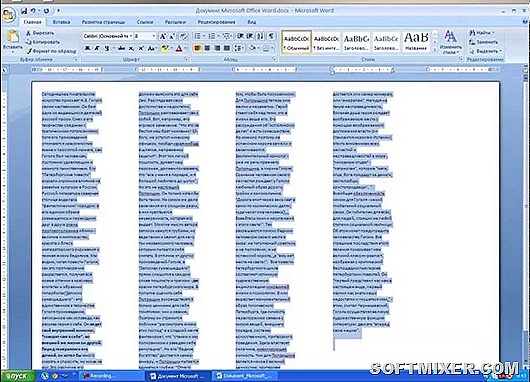Click the Найти find button

pyautogui.click(x=482, y=33)
